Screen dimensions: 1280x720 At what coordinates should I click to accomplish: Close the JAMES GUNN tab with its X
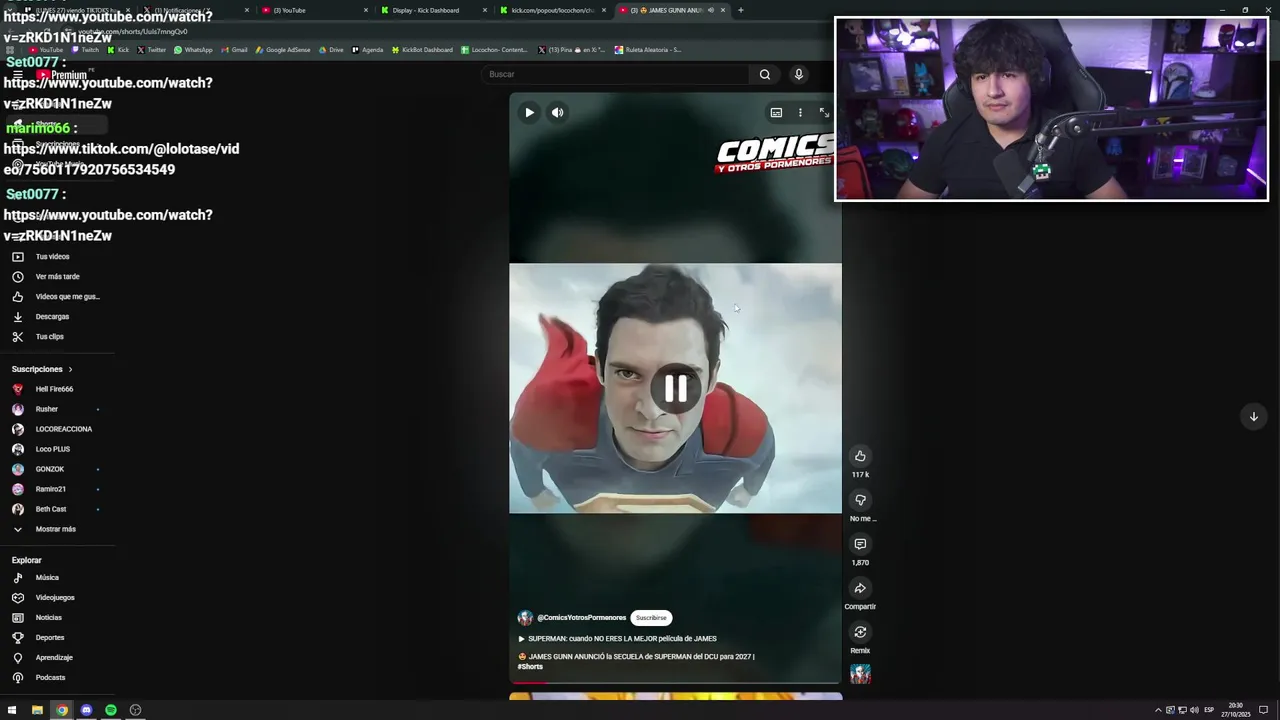(x=722, y=10)
